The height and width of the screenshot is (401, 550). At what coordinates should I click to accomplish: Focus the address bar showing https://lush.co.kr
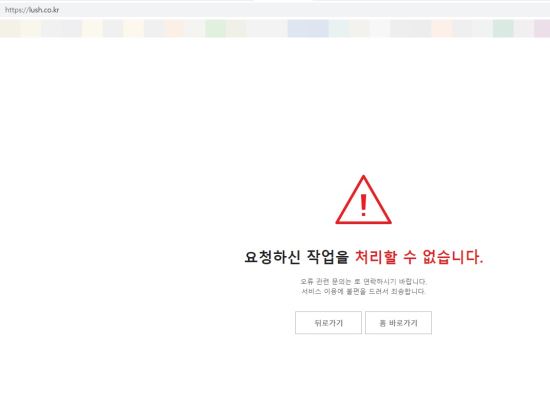click(275, 10)
